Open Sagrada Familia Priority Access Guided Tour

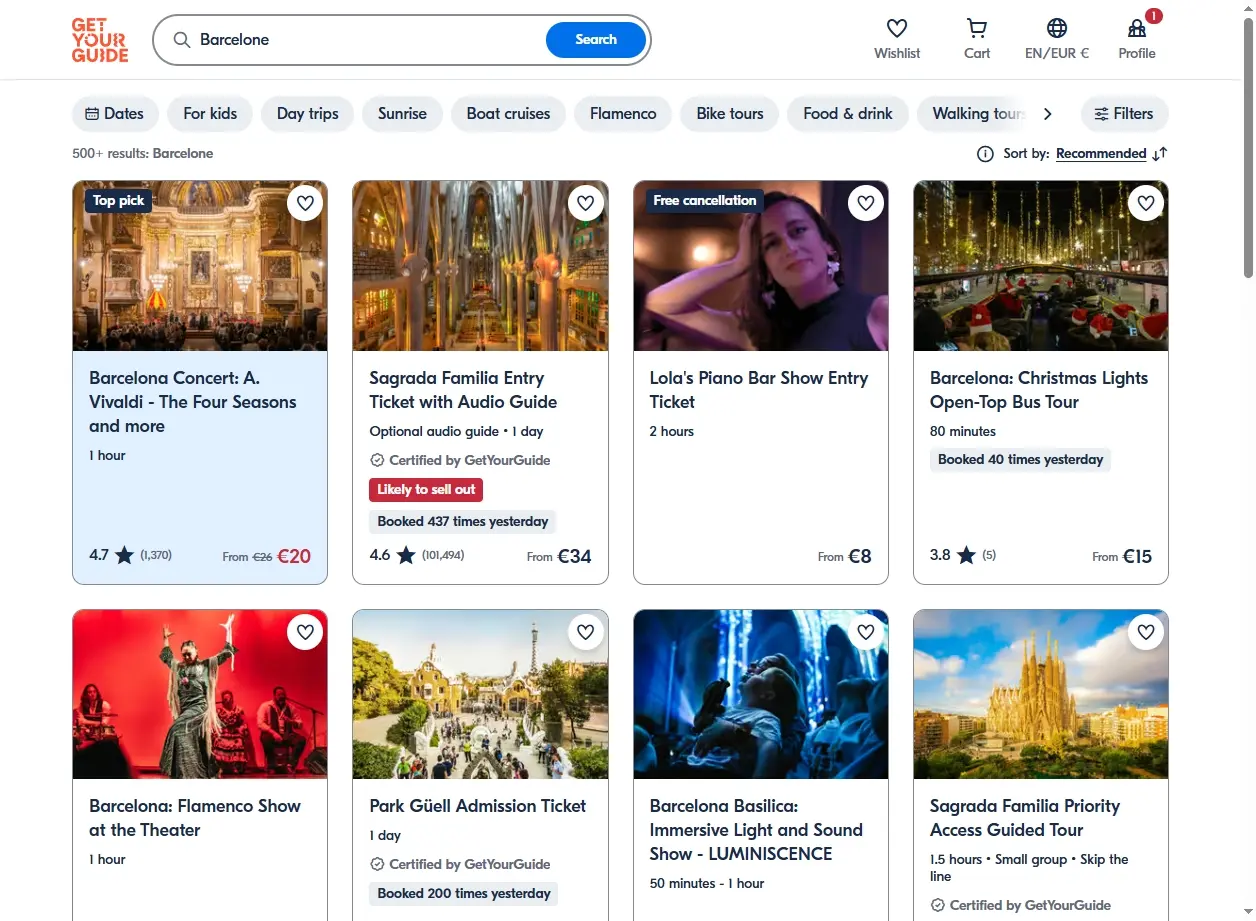point(1025,818)
